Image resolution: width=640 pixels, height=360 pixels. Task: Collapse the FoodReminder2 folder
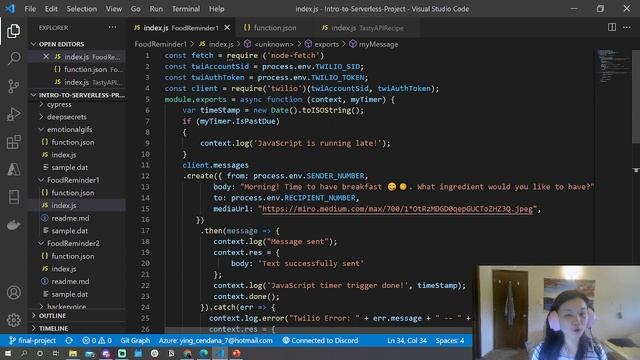[x=73, y=243]
